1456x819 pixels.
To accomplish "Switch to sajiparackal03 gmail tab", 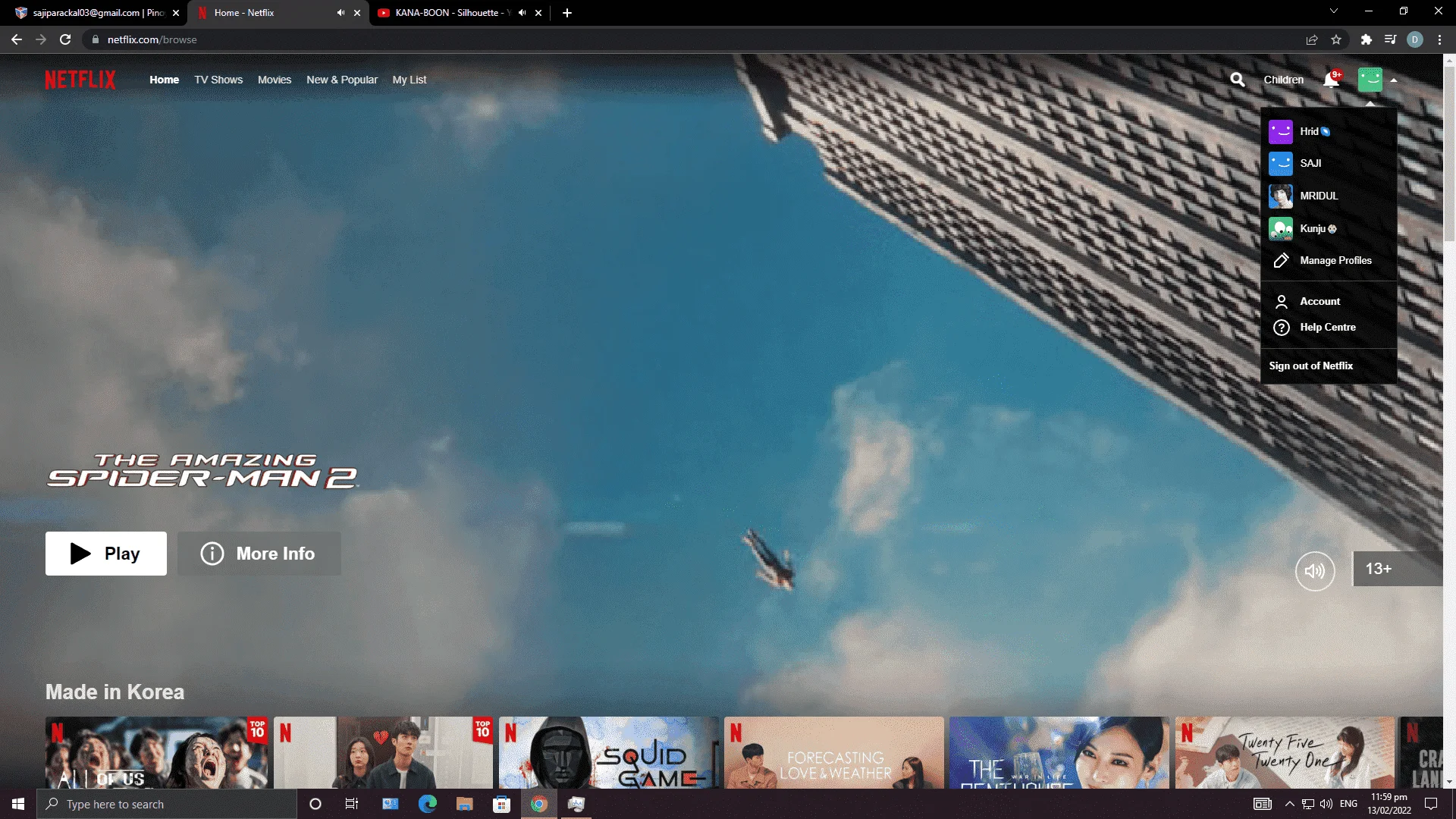I will click(99, 13).
